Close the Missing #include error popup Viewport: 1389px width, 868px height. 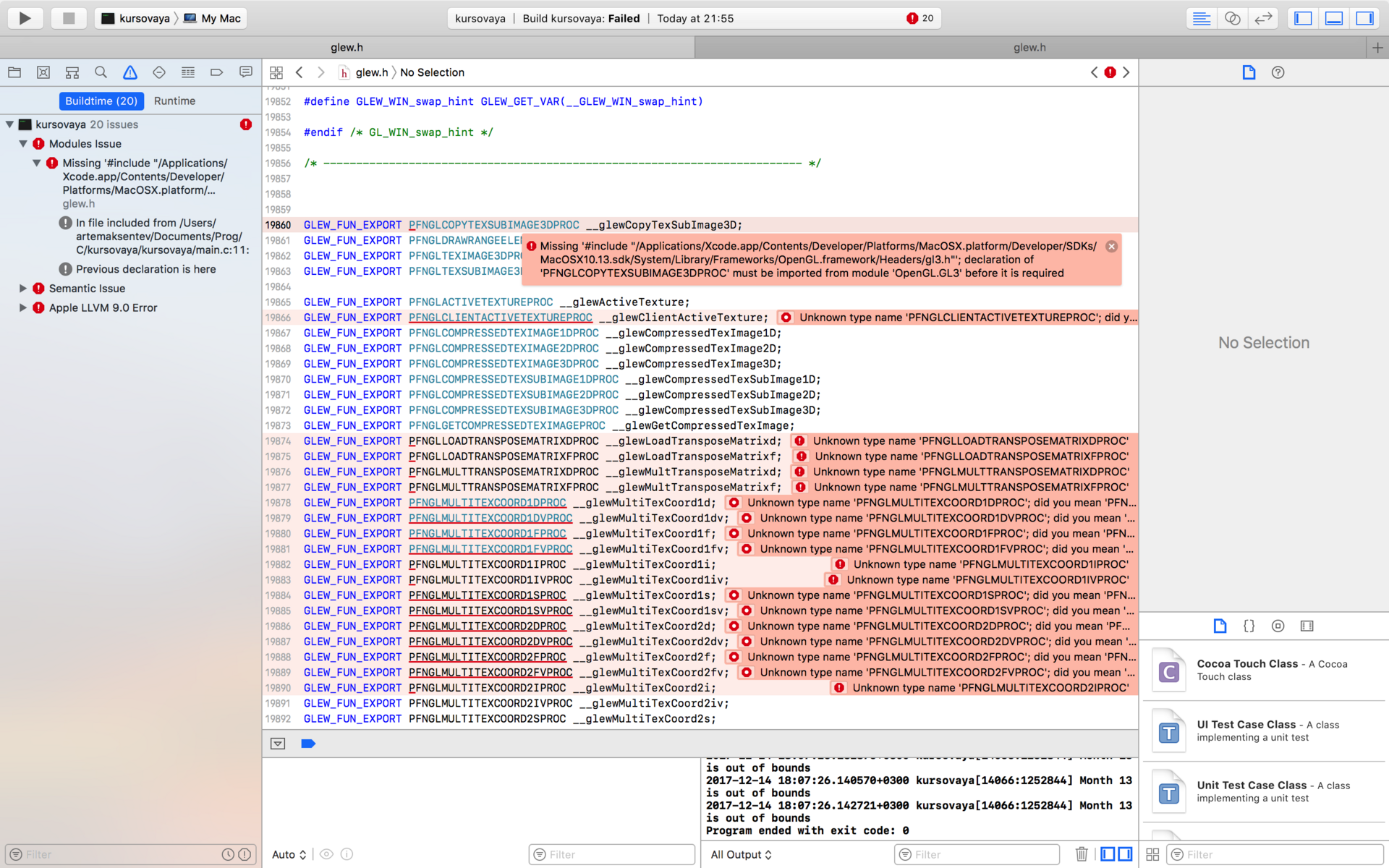(1112, 247)
